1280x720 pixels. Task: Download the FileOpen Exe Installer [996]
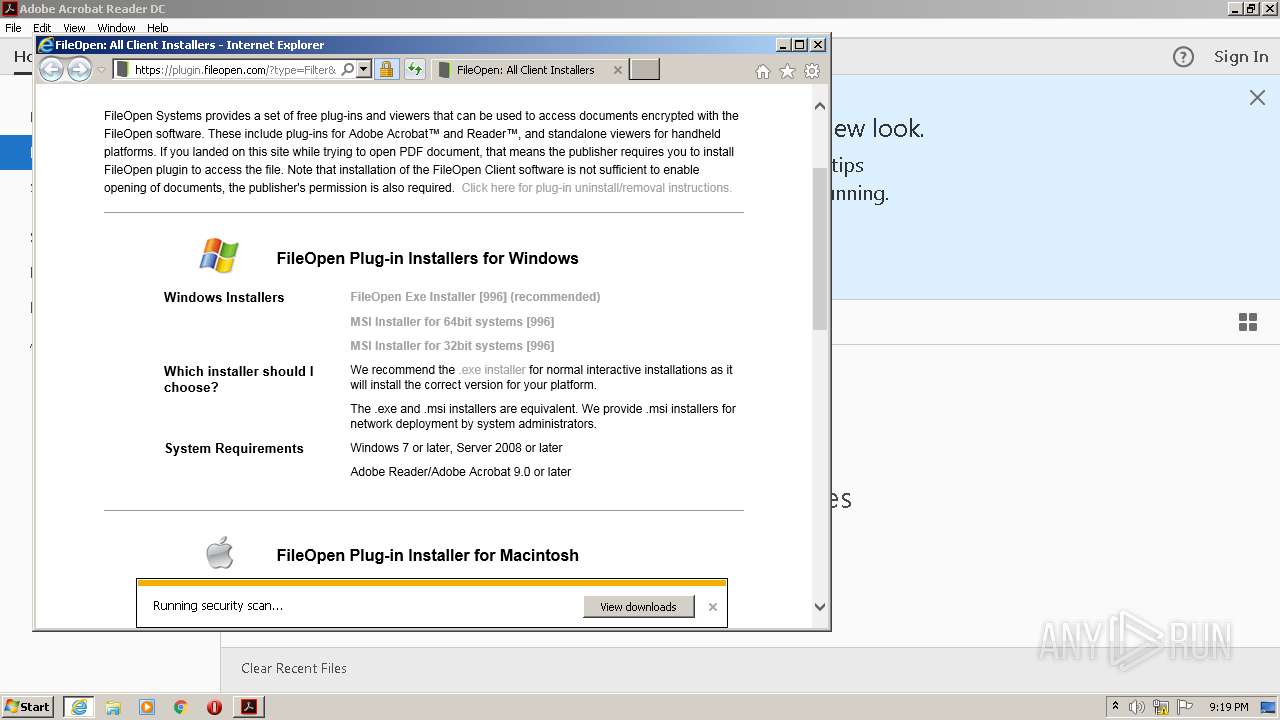pos(475,297)
